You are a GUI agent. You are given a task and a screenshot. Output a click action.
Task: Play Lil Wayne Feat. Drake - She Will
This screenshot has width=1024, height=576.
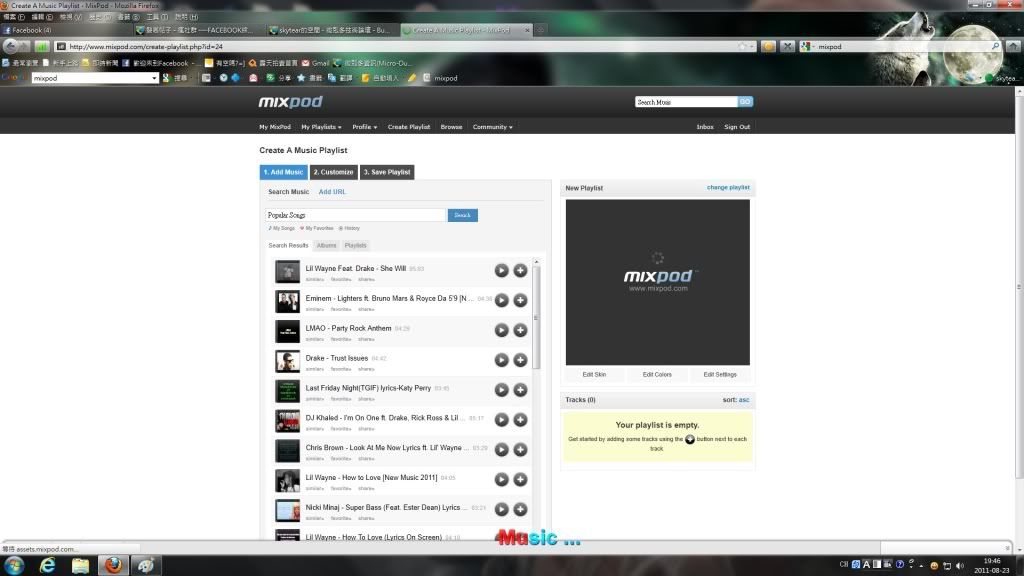coord(501,270)
